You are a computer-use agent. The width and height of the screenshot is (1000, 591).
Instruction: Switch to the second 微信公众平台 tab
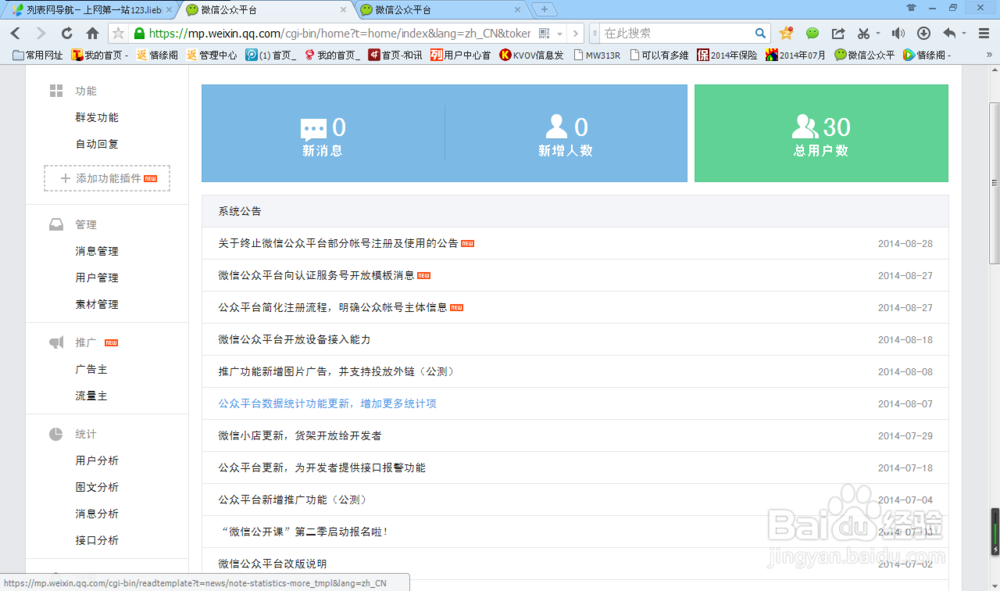(x=265, y=10)
